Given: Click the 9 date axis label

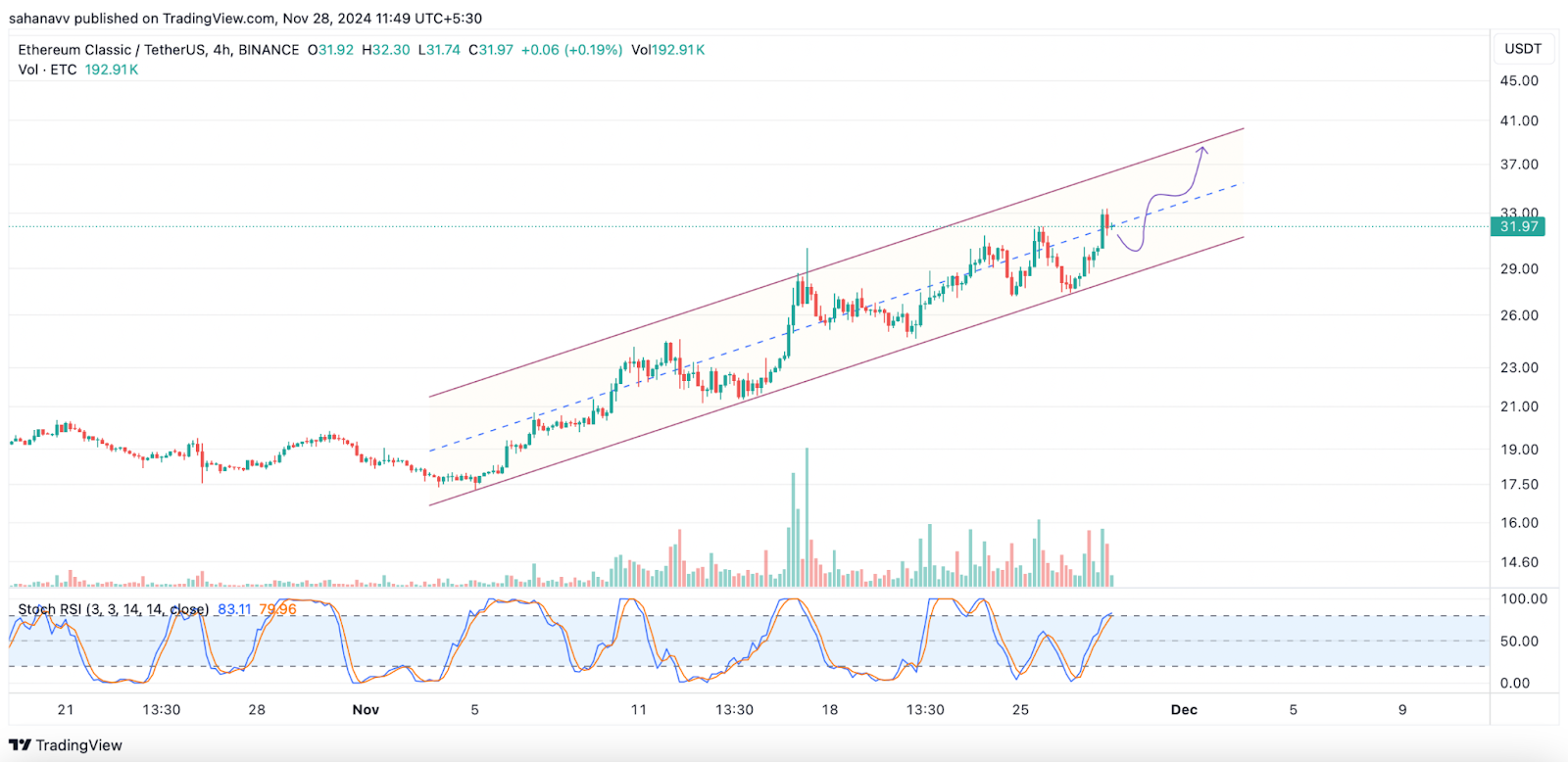Looking at the screenshot, I should 1402,709.
